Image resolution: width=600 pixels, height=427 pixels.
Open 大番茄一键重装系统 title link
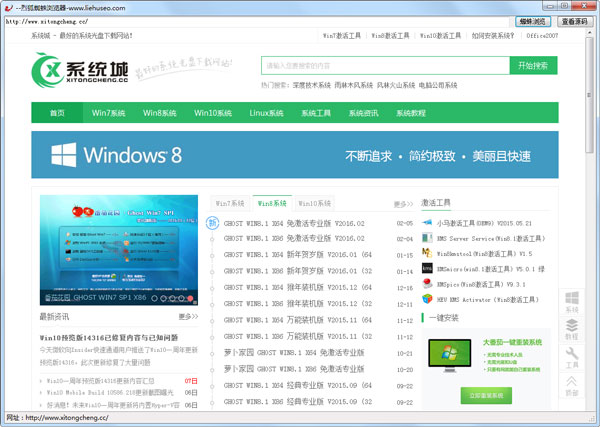(x=512, y=342)
